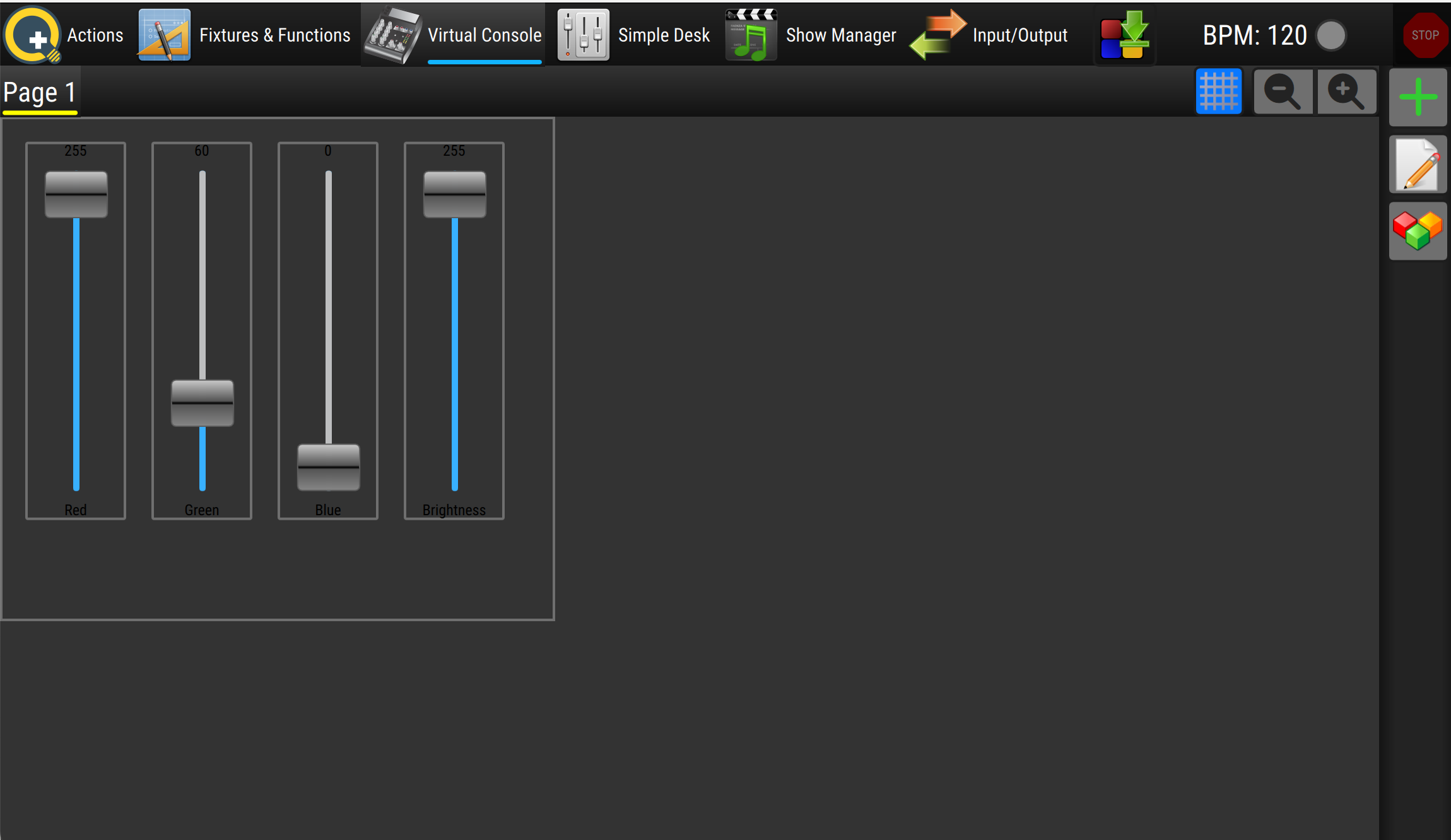The width and height of the screenshot is (1451, 840).
Task: Click the Green slider handle
Action: coord(203,403)
